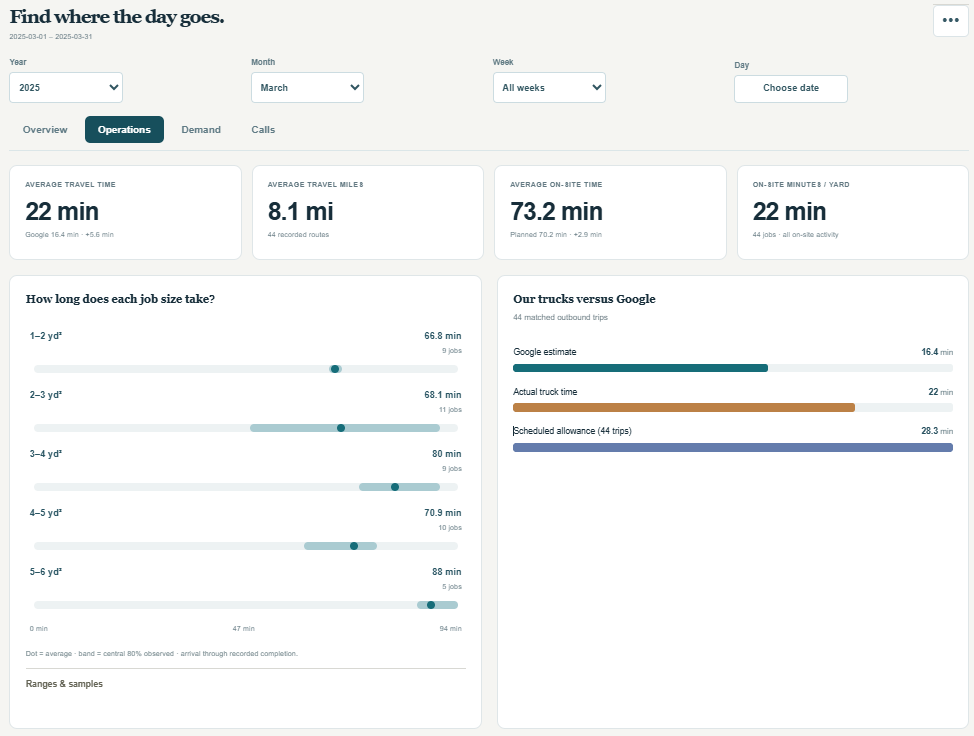Click the '11 jobs' count for 2–3 yd³
Image resolution: width=974 pixels, height=736 pixels.
click(x=450, y=410)
